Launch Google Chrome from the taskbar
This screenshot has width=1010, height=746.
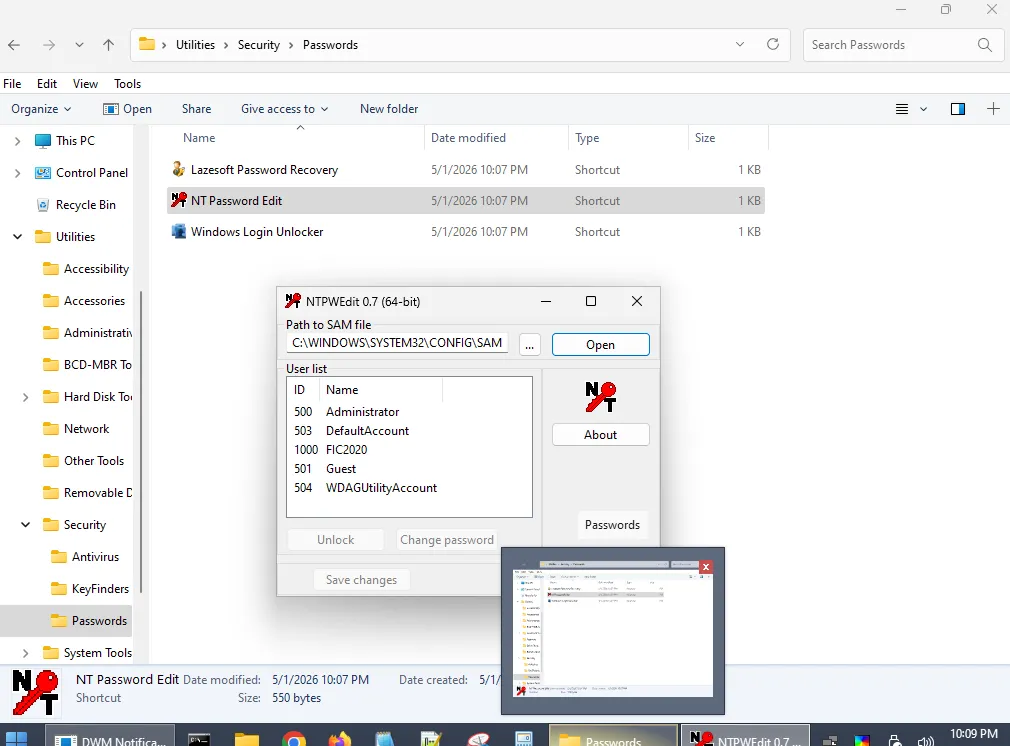pos(294,739)
